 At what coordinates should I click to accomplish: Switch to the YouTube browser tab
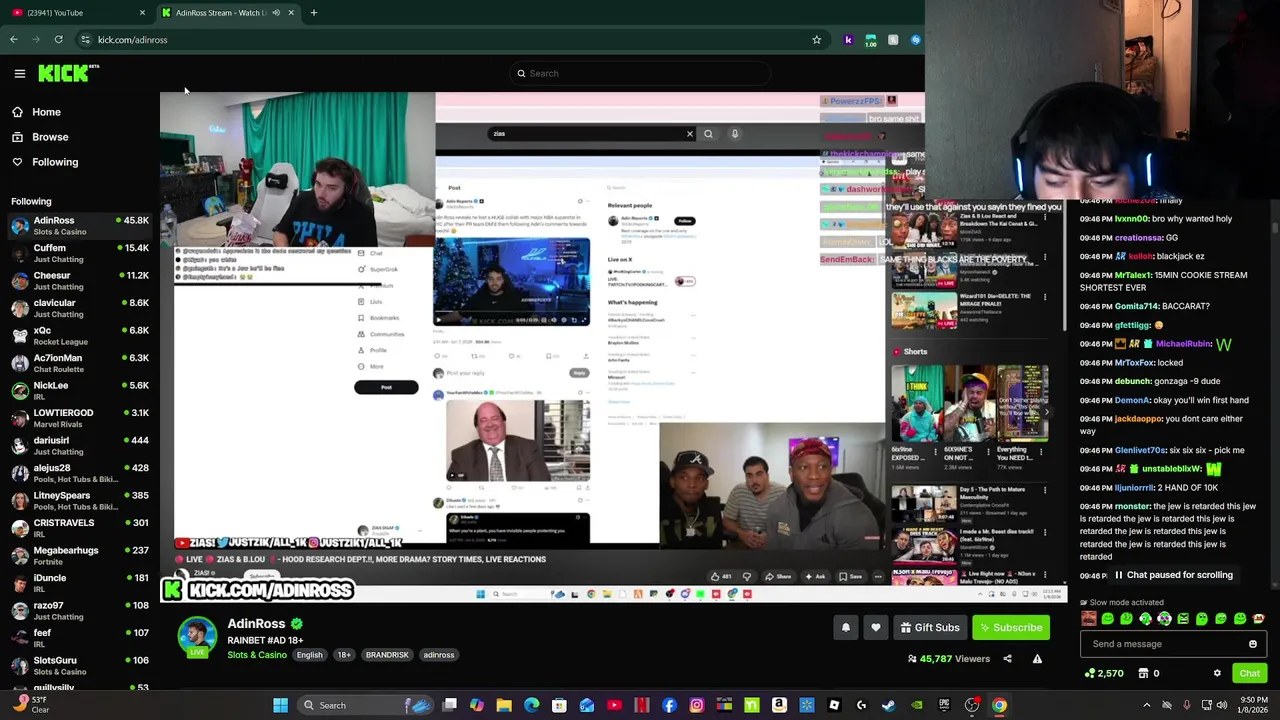click(x=79, y=12)
